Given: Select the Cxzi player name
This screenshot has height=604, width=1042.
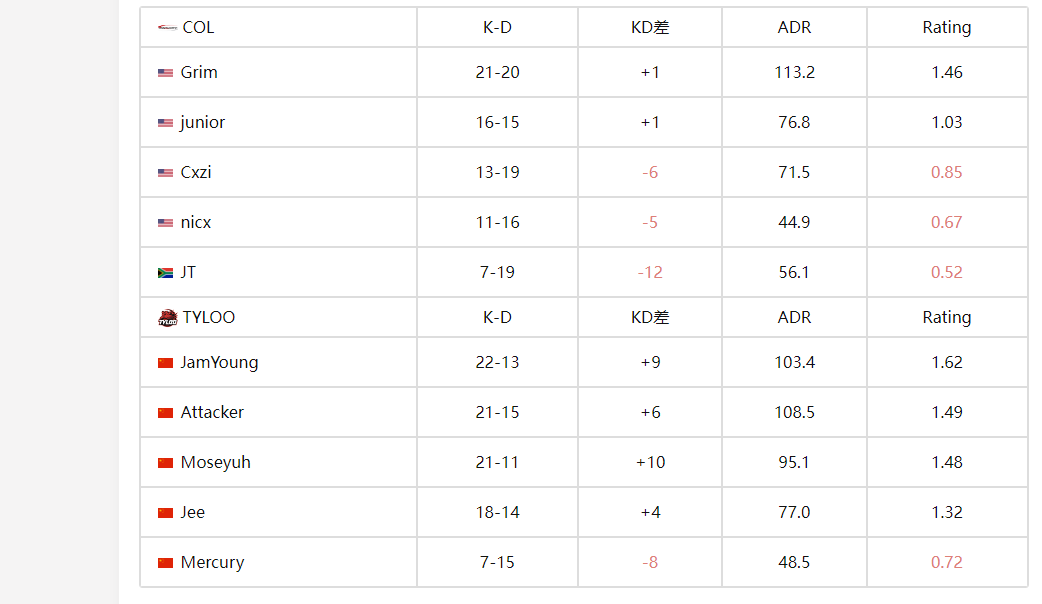Looking at the screenshot, I should (x=196, y=172).
